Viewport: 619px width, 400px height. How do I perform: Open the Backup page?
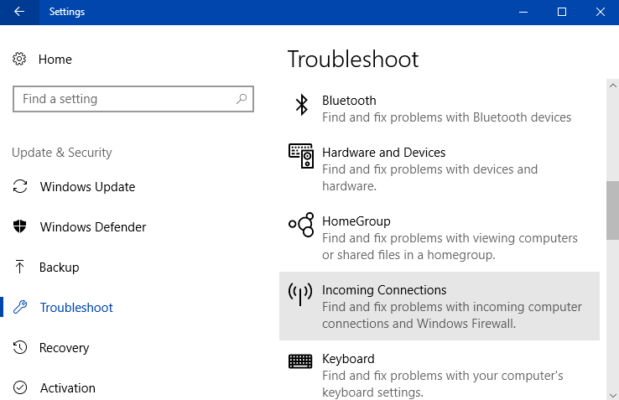pos(59,267)
